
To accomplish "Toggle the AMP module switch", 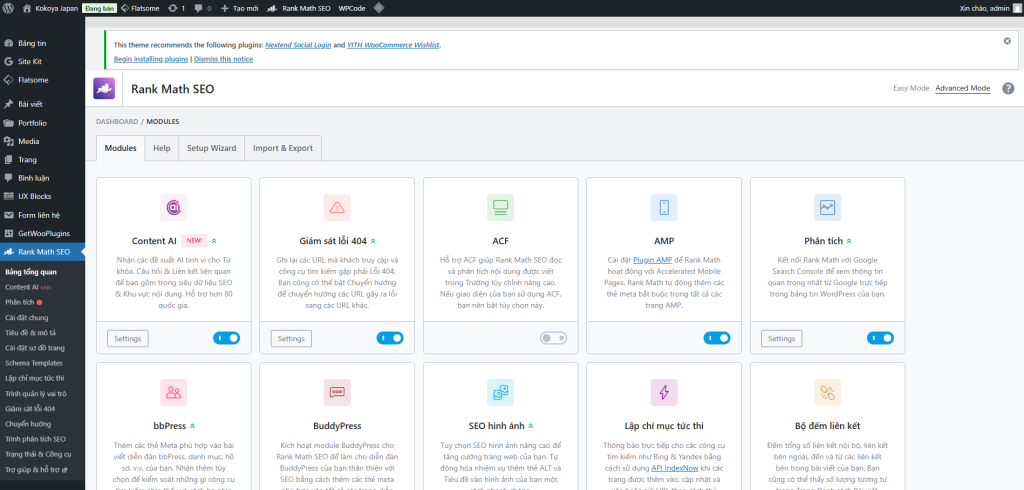I will point(716,338).
